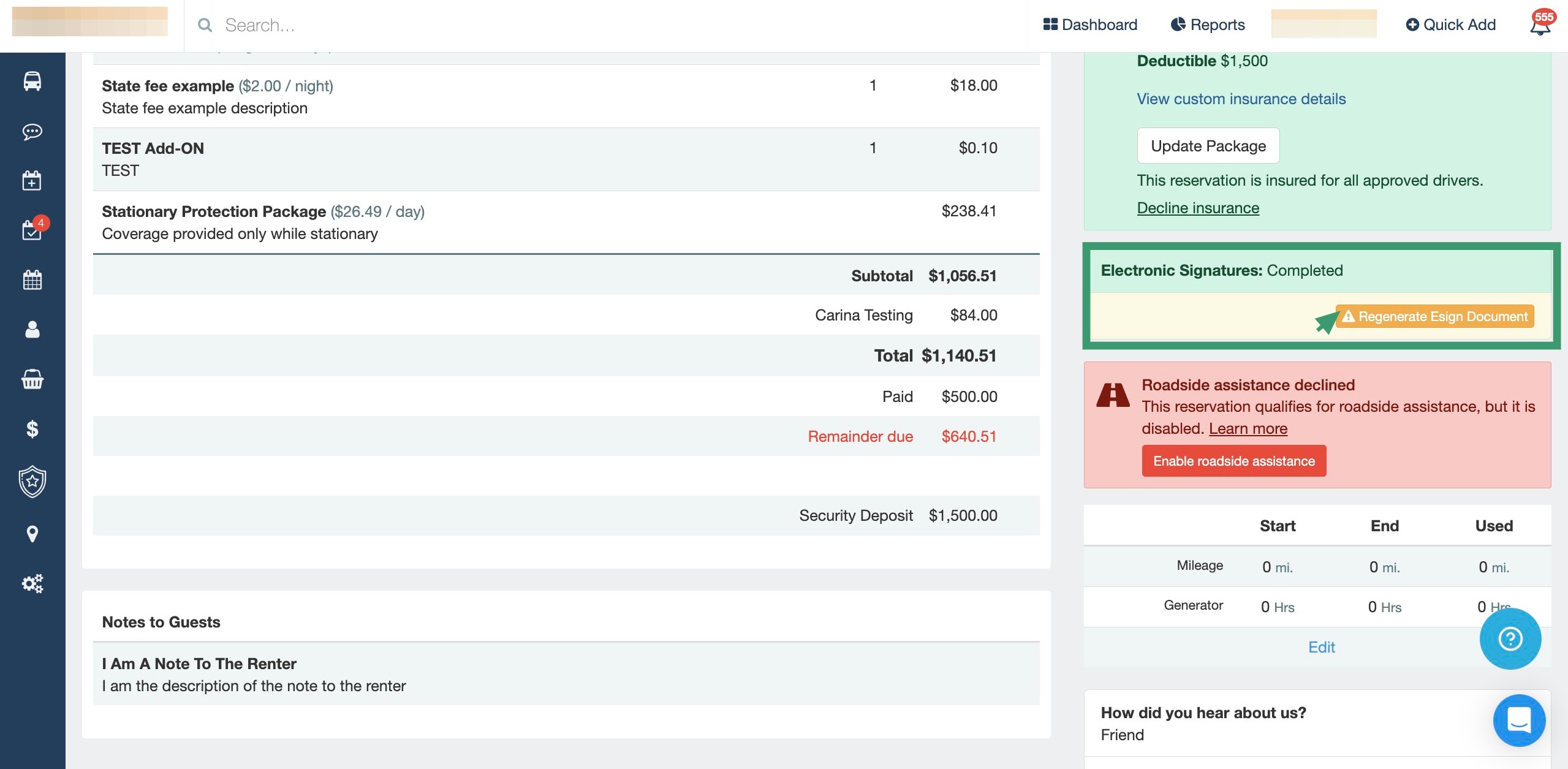Open tasks icon with badge 4

(x=32, y=230)
